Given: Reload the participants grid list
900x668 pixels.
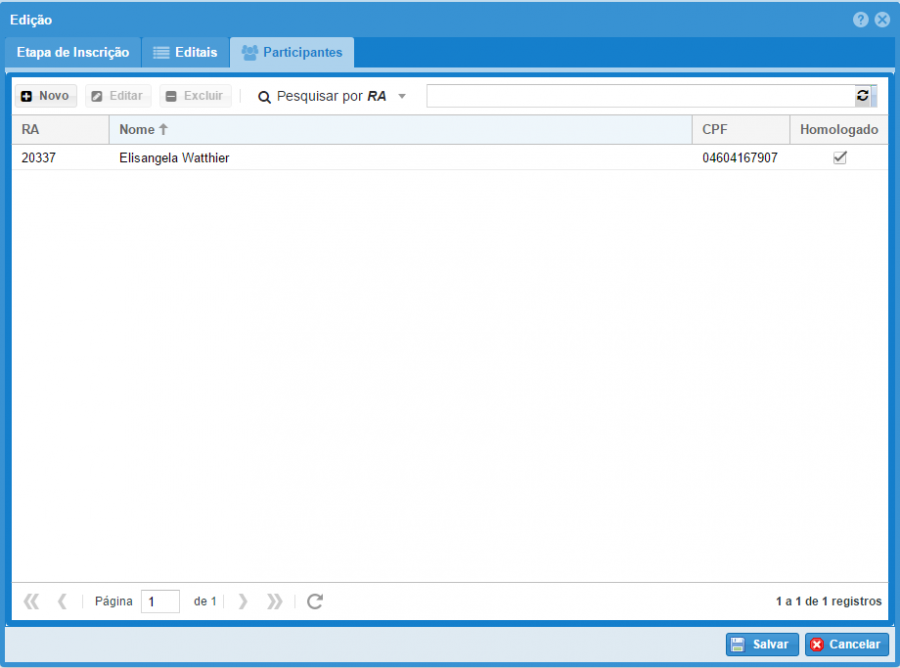Looking at the screenshot, I should tap(315, 601).
